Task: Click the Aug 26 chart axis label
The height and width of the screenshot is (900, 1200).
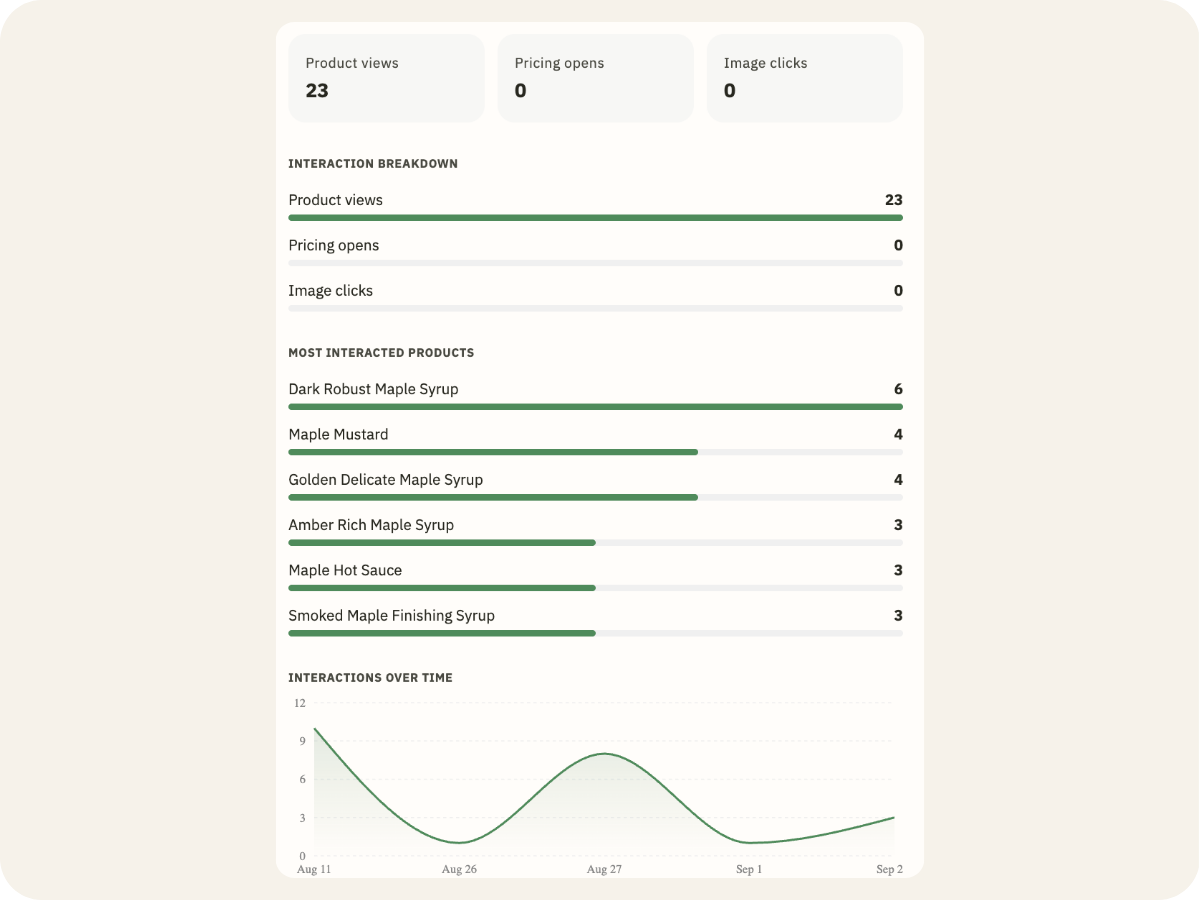Action: 459,870
